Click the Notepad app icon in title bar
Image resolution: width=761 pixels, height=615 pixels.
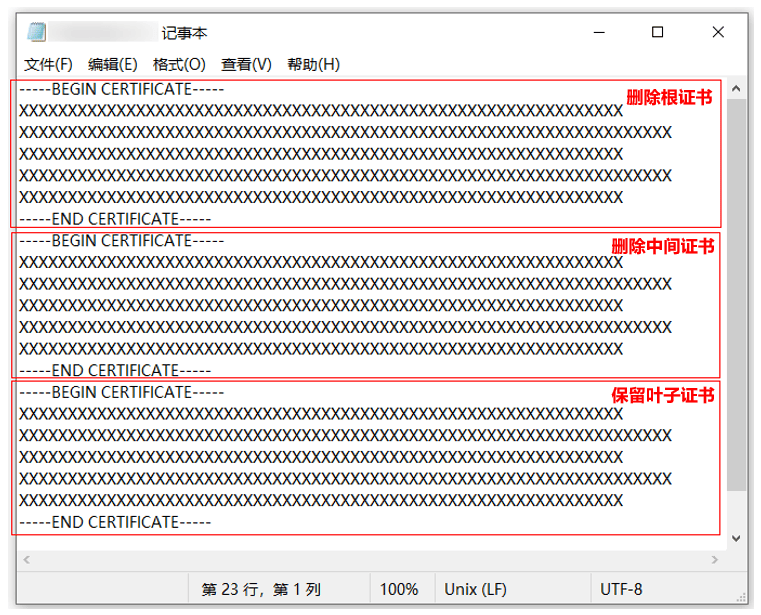[x=37, y=33]
